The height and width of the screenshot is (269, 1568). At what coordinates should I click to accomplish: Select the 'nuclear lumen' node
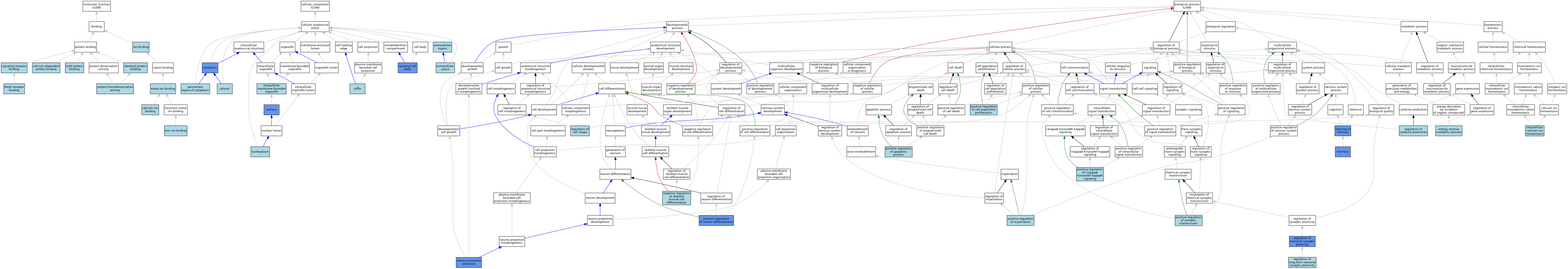click(x=272, y=131)
